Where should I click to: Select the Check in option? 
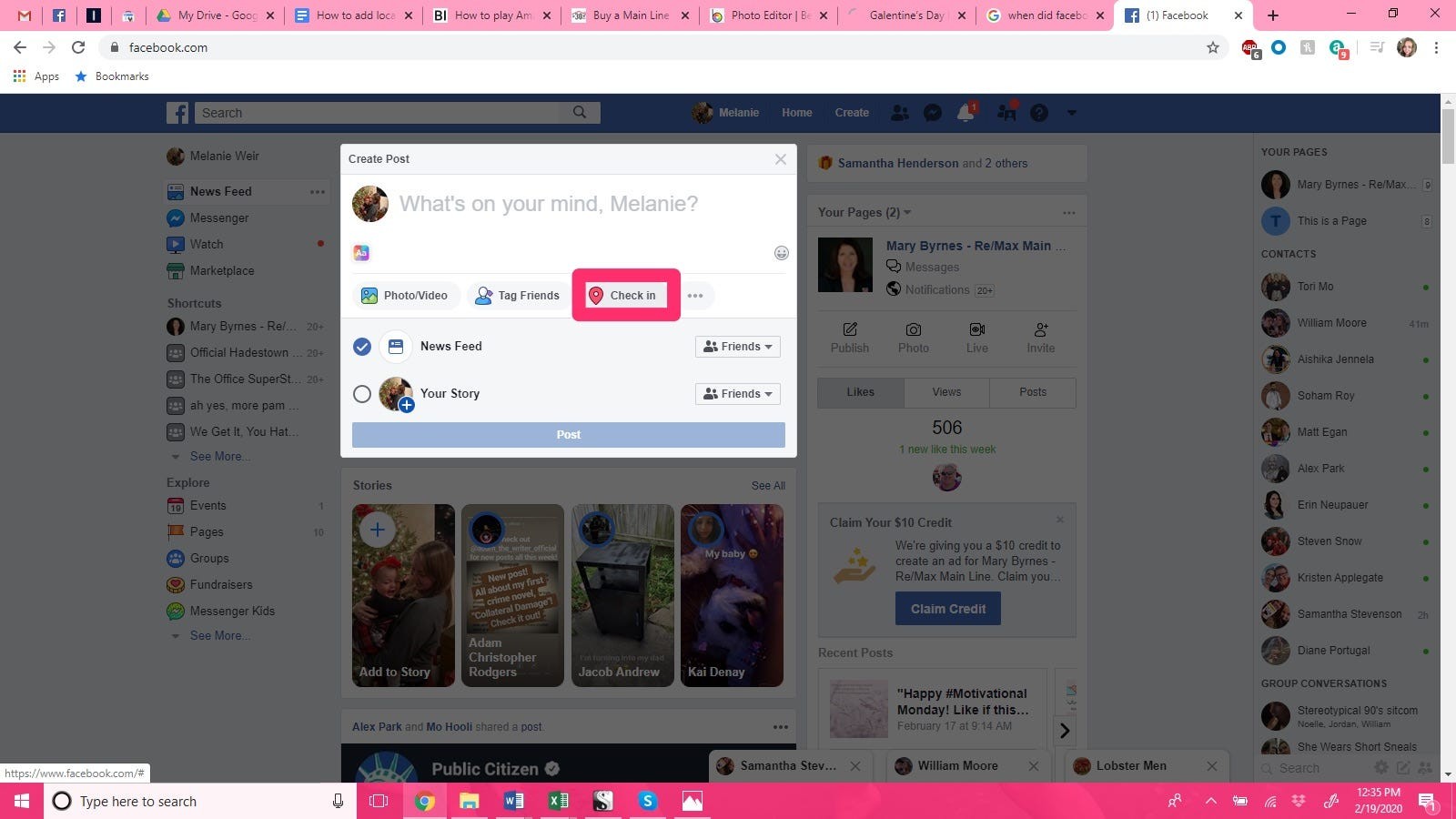(624, 295)
